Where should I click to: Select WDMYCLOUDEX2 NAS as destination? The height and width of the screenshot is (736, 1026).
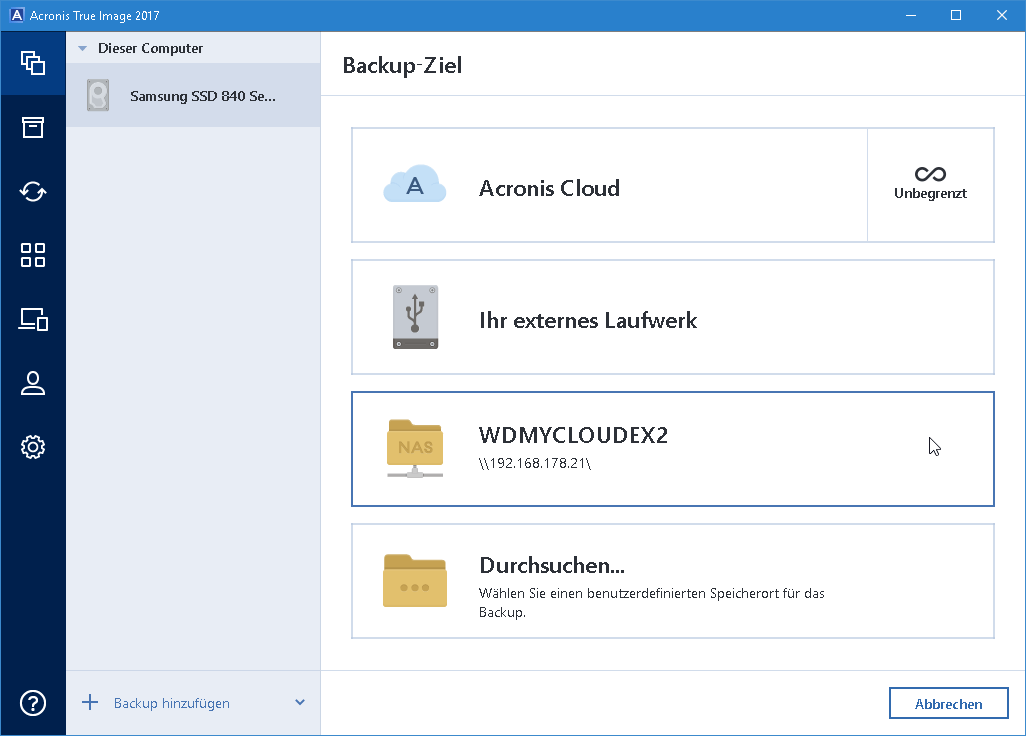tap(673, 449)
